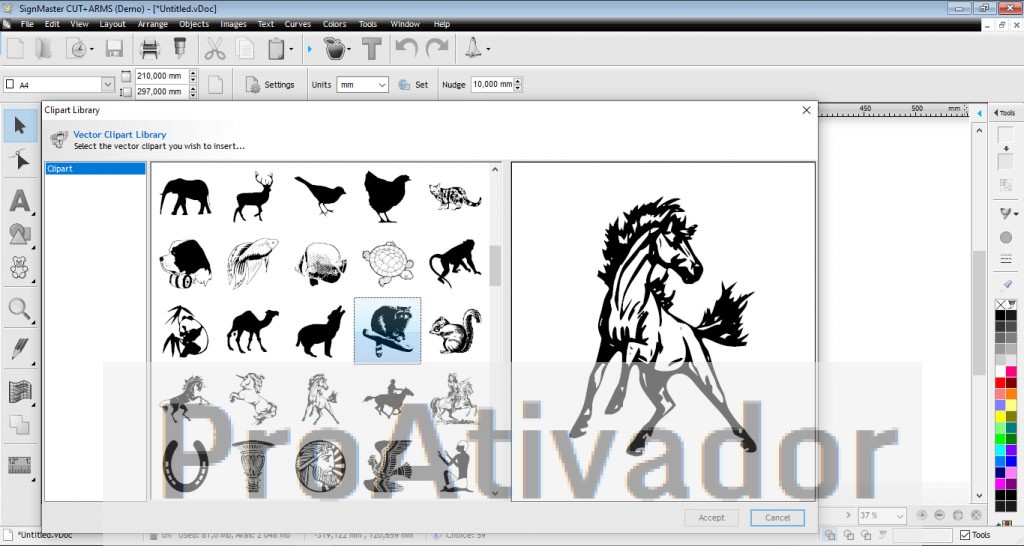
Task: Select the turtle clipart thumbnail
Action: [x=388, y=264]
